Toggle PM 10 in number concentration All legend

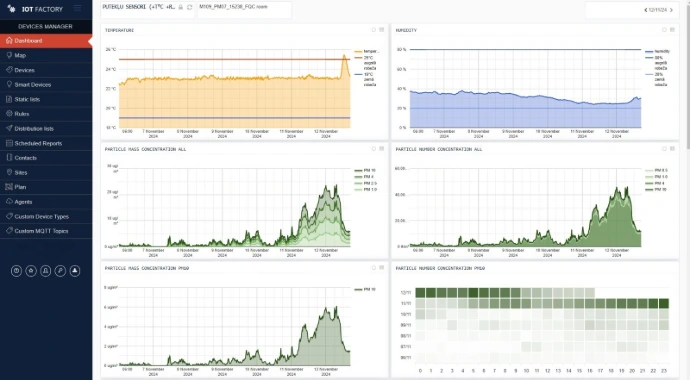click(x=656, y=190)
